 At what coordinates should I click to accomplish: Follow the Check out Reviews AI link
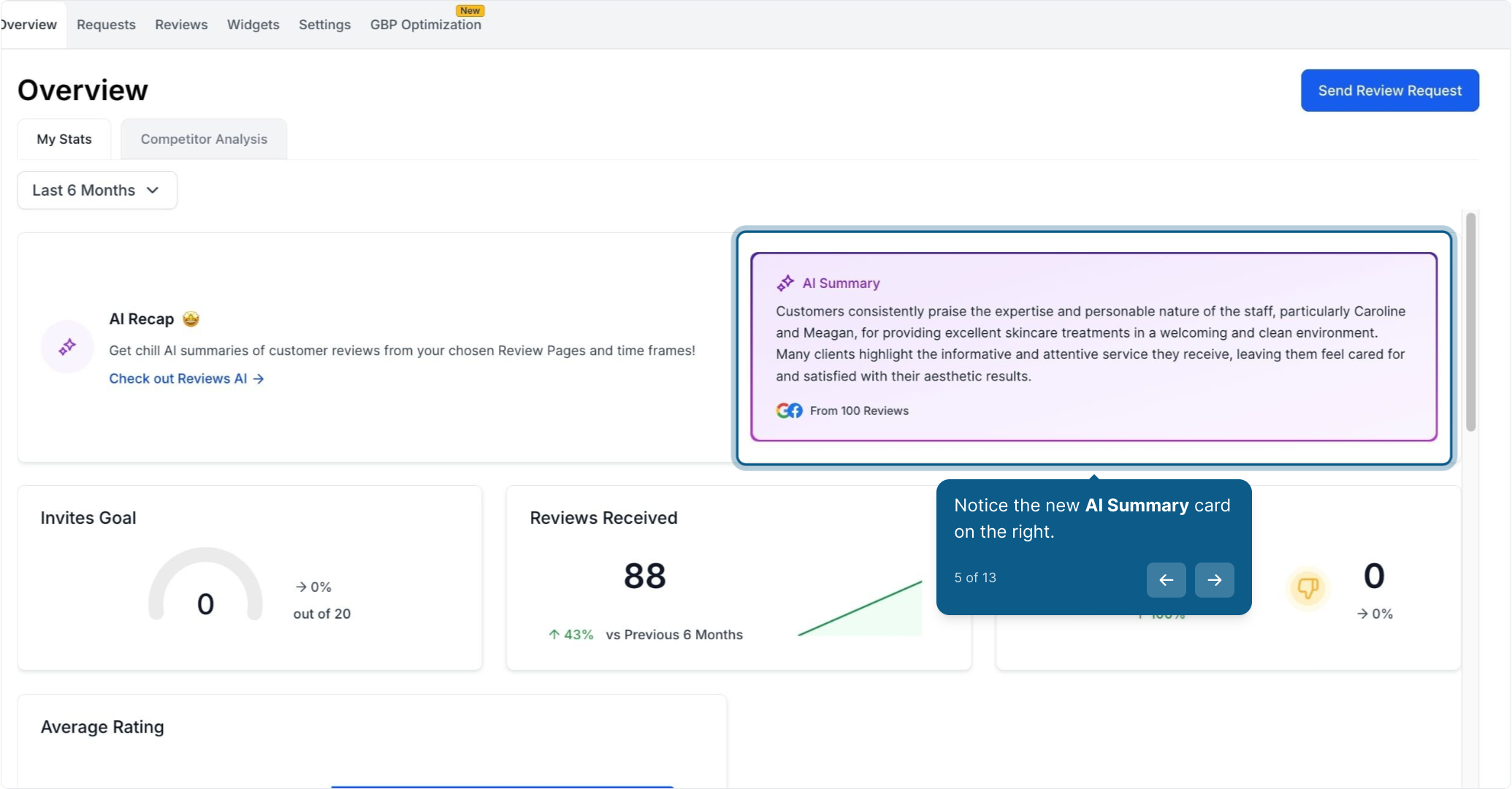coord(186,378)
